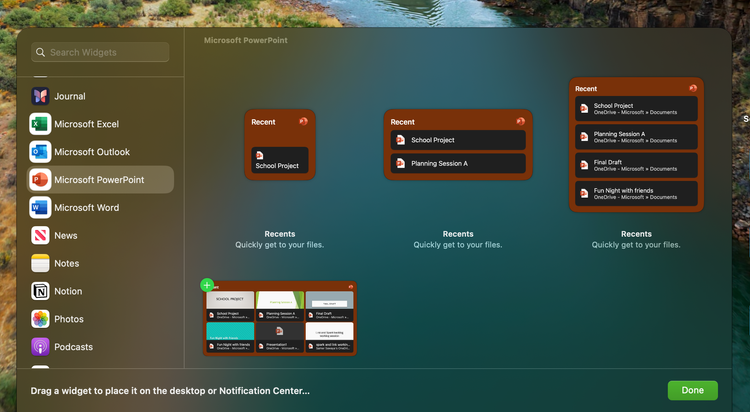Select the School Project tile in the single-file widget
750x412 pixels.
pyautogui.click(x=280, y=160)
